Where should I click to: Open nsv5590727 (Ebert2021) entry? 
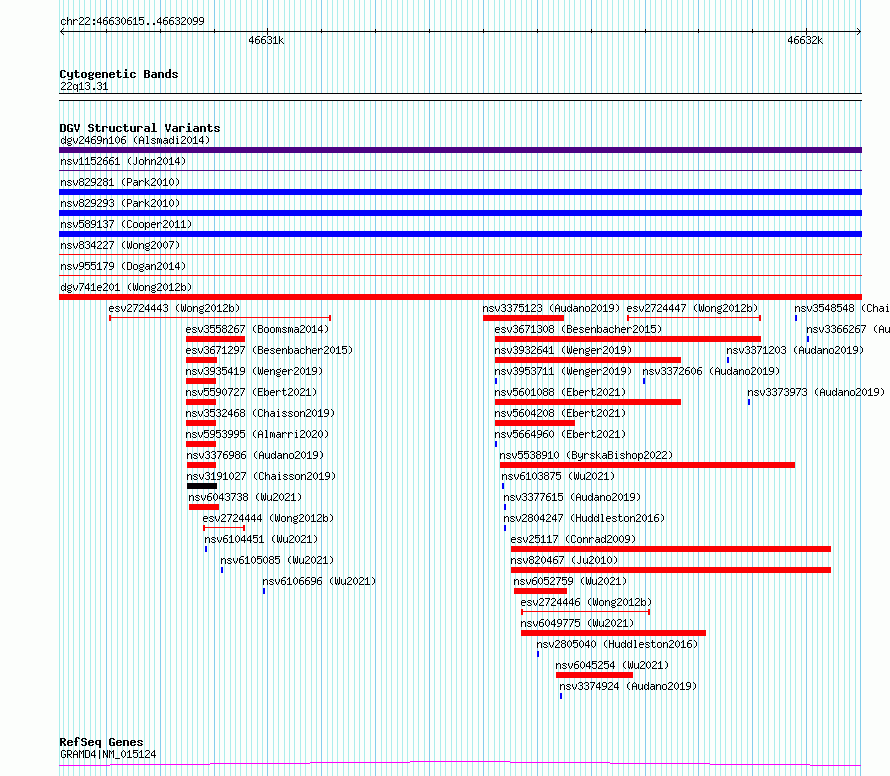pyautogui.click(x=251, y=392)
